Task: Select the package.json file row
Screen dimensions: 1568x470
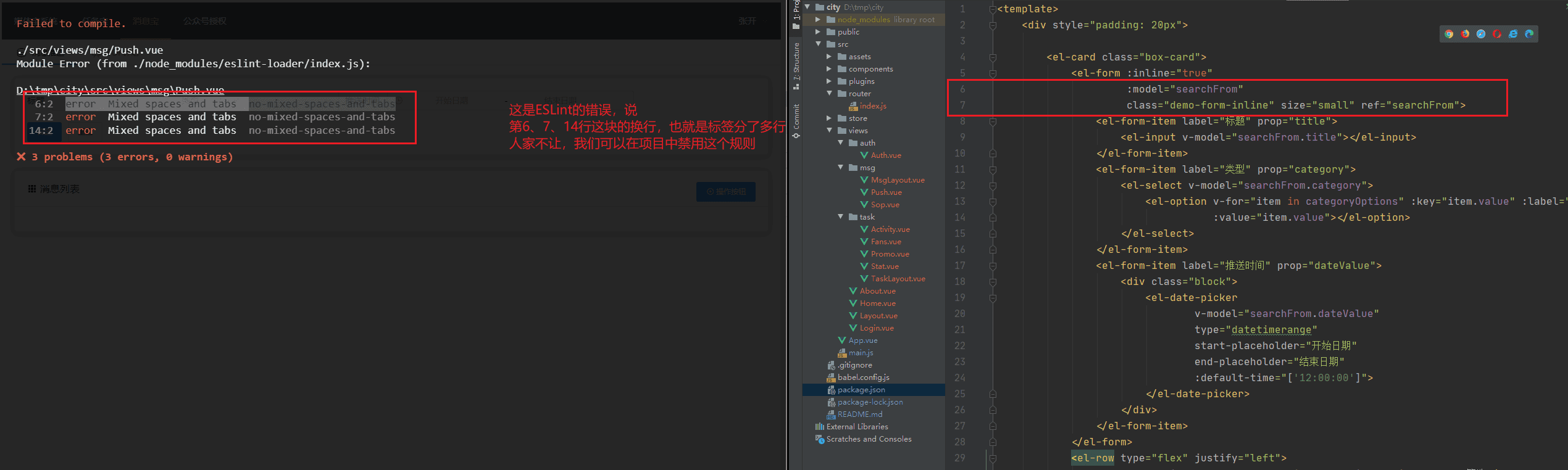Action: [x=874, y=390]
